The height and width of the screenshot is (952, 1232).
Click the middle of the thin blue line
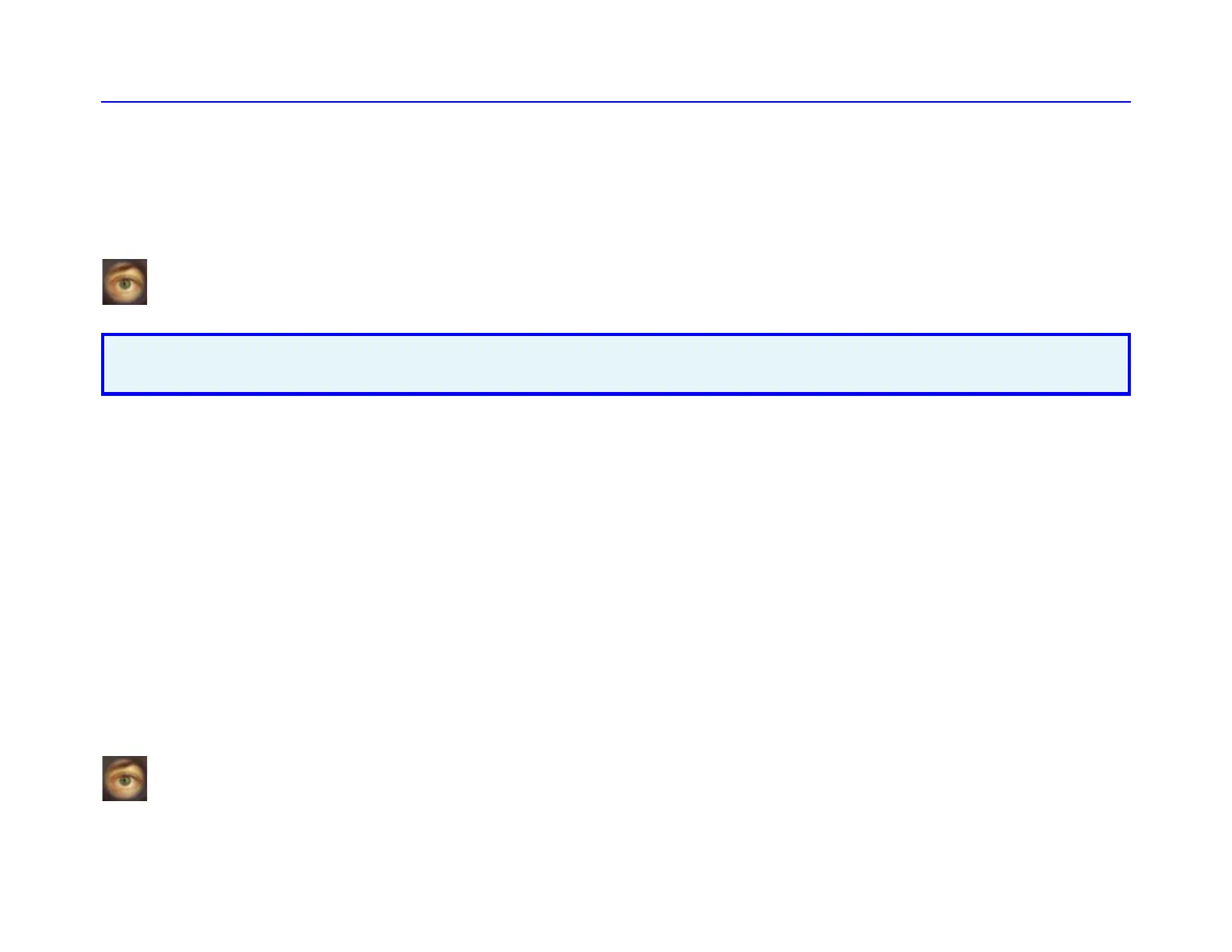[x=615, y=102]
